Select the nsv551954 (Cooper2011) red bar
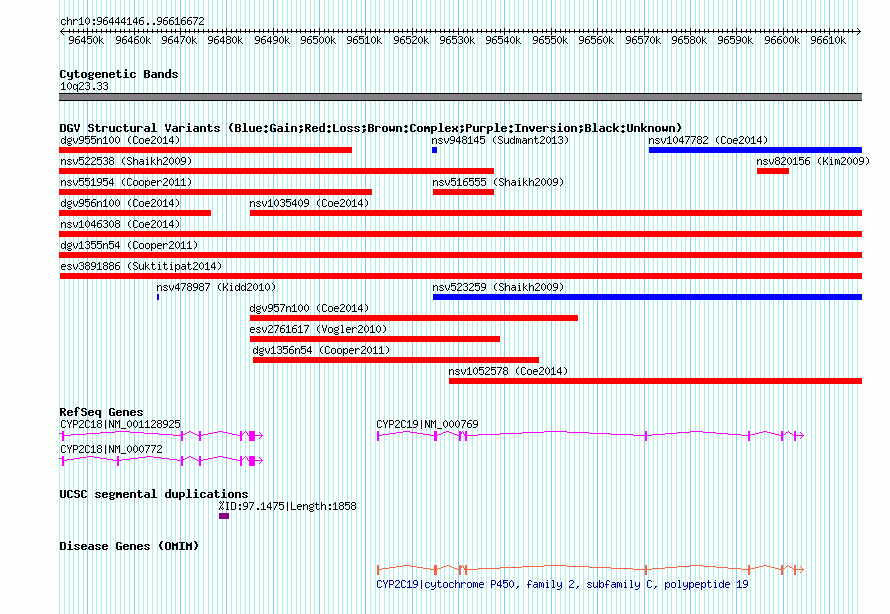 [x=216, y=192]
